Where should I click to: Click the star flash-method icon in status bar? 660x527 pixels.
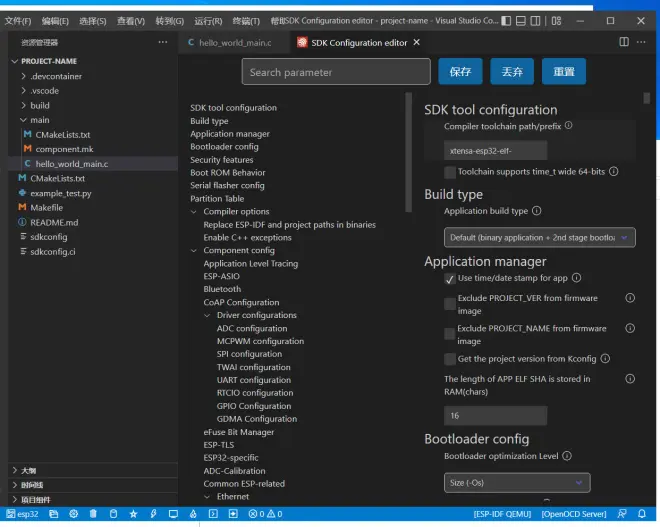coord(133,514)
